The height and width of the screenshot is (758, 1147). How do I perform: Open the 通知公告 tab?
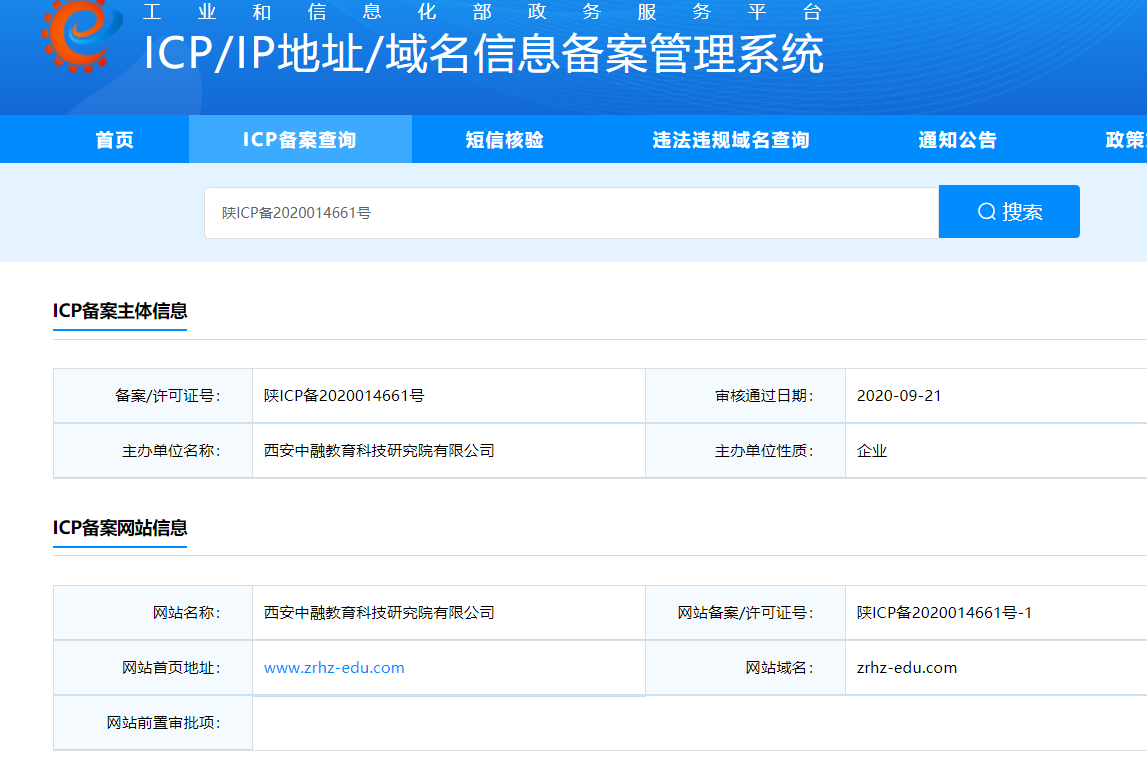[957, 140]
